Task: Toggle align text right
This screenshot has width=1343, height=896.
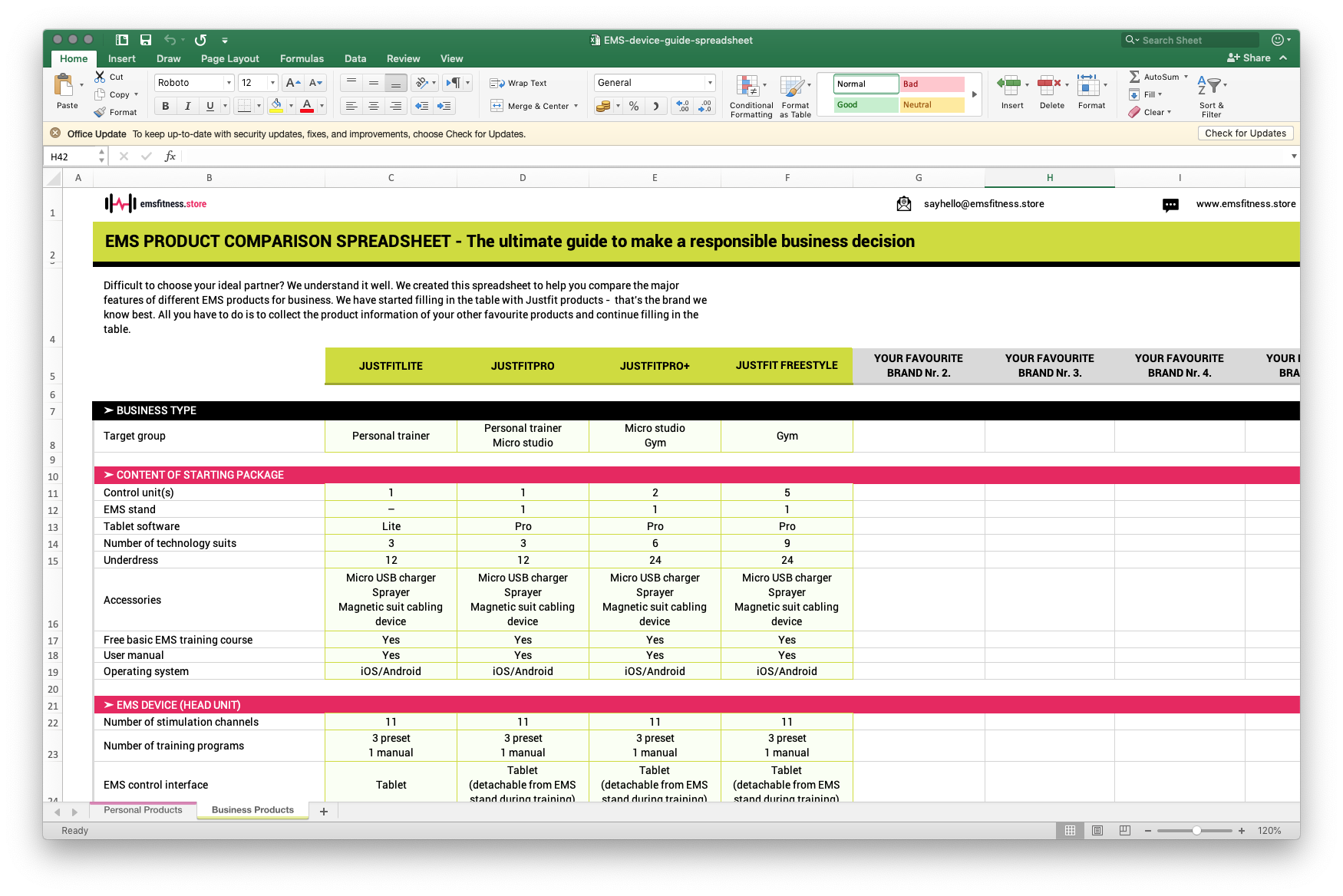Action: click(x=396, y=106)
